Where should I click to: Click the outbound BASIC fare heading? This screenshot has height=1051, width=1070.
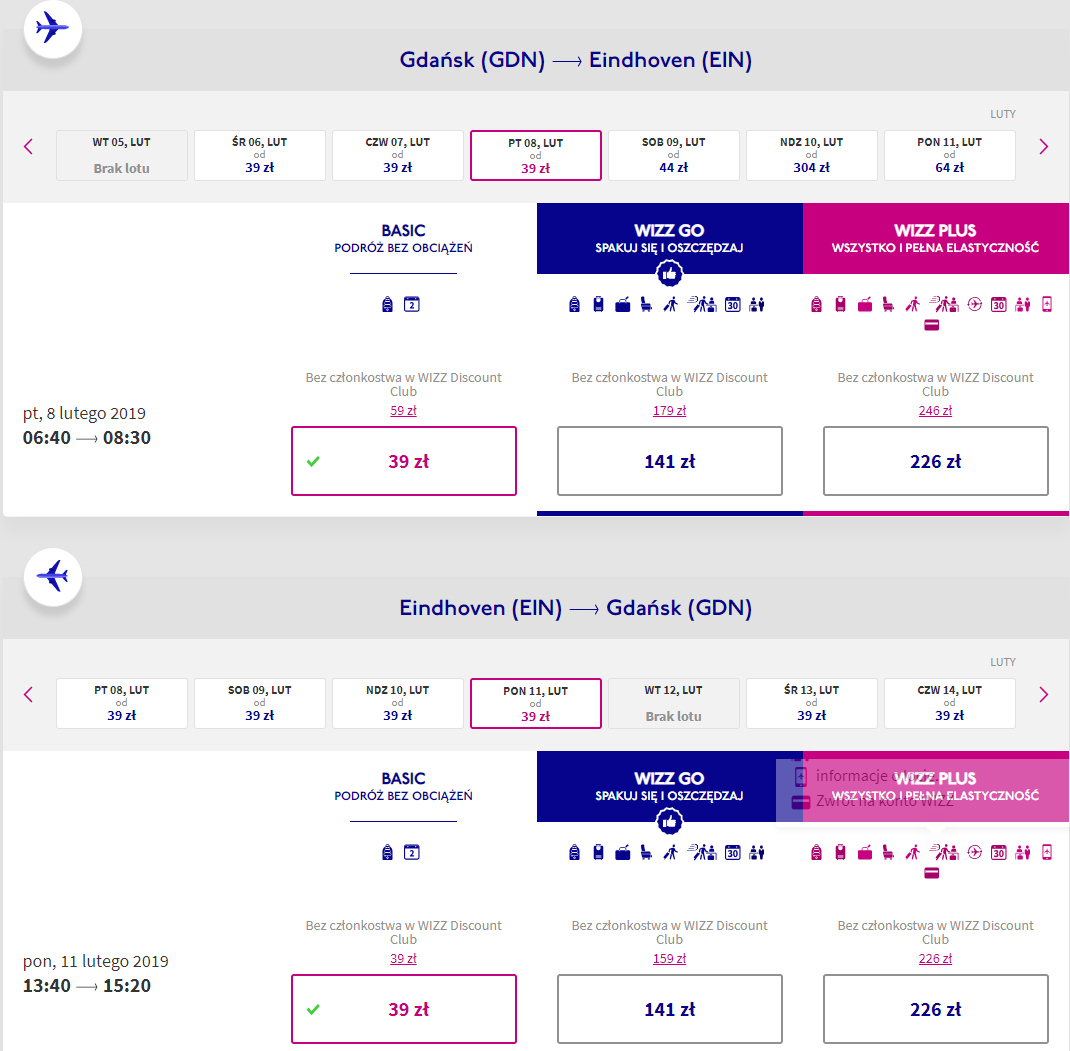403,238
